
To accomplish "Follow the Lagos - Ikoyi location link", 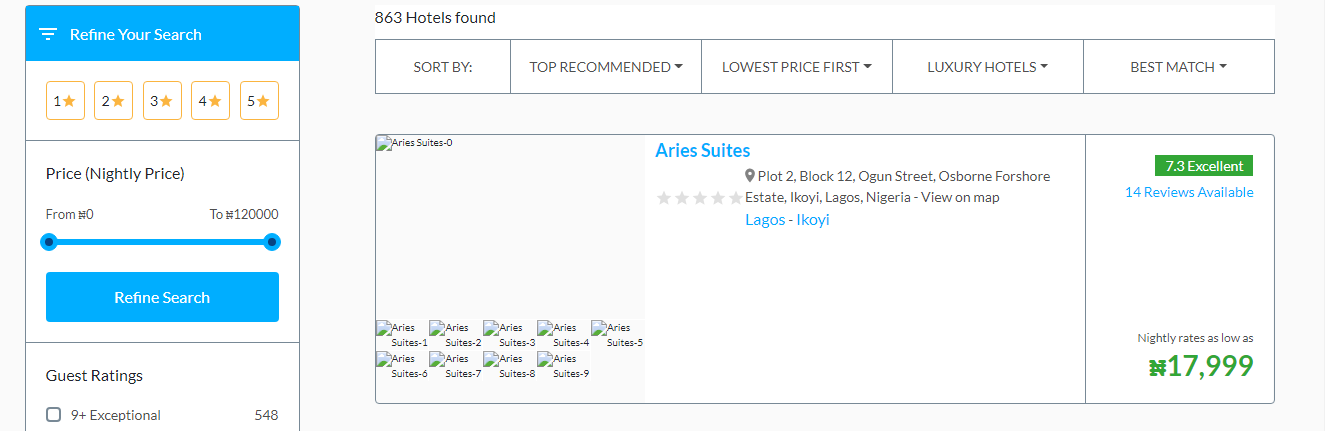I will click(787, 220).
